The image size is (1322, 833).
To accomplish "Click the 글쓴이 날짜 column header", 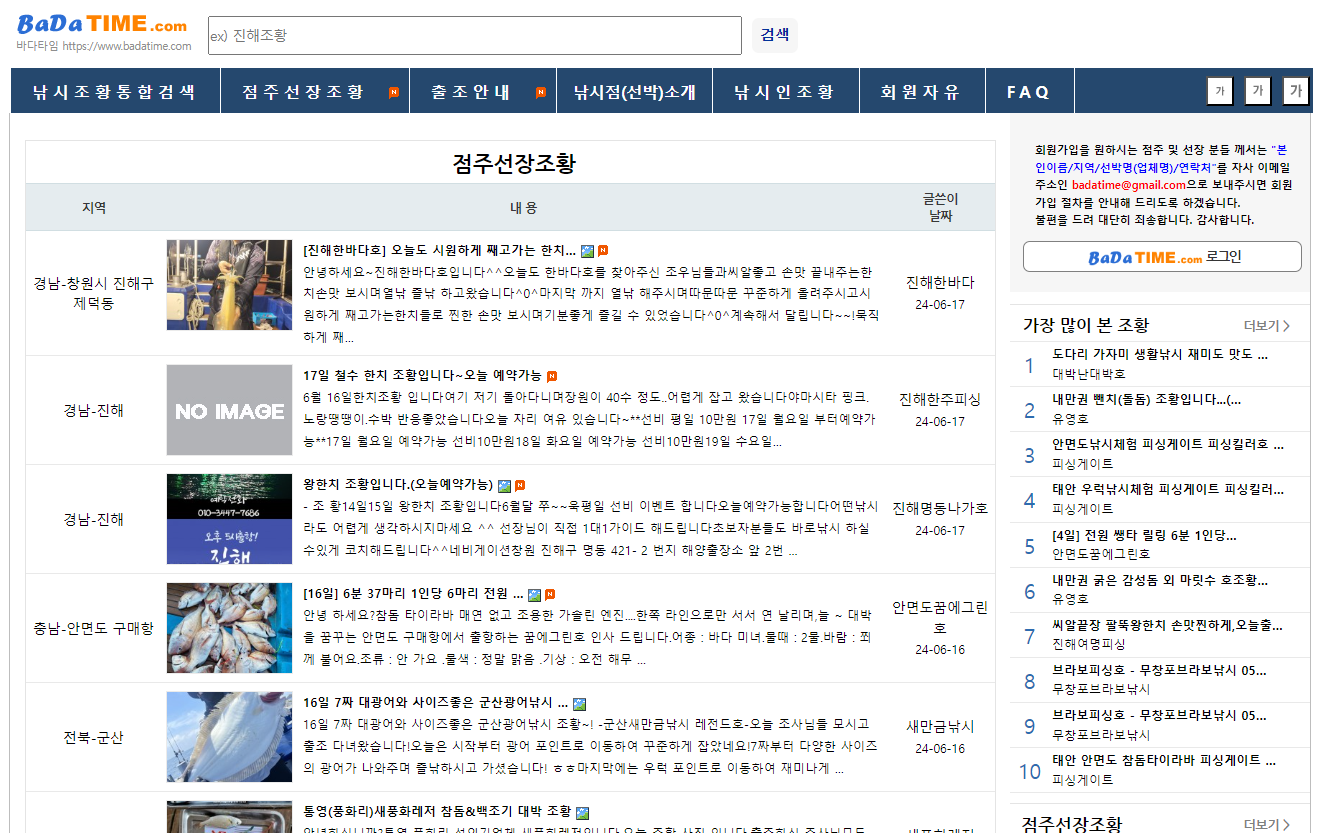I will click(940, 207).
